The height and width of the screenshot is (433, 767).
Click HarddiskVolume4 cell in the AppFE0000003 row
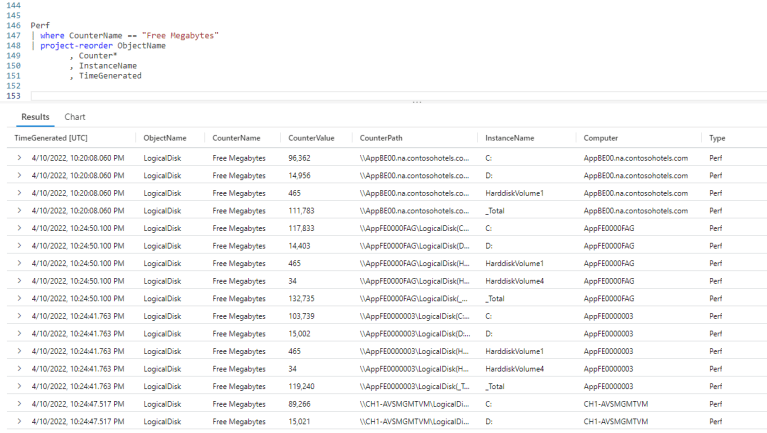515,369
